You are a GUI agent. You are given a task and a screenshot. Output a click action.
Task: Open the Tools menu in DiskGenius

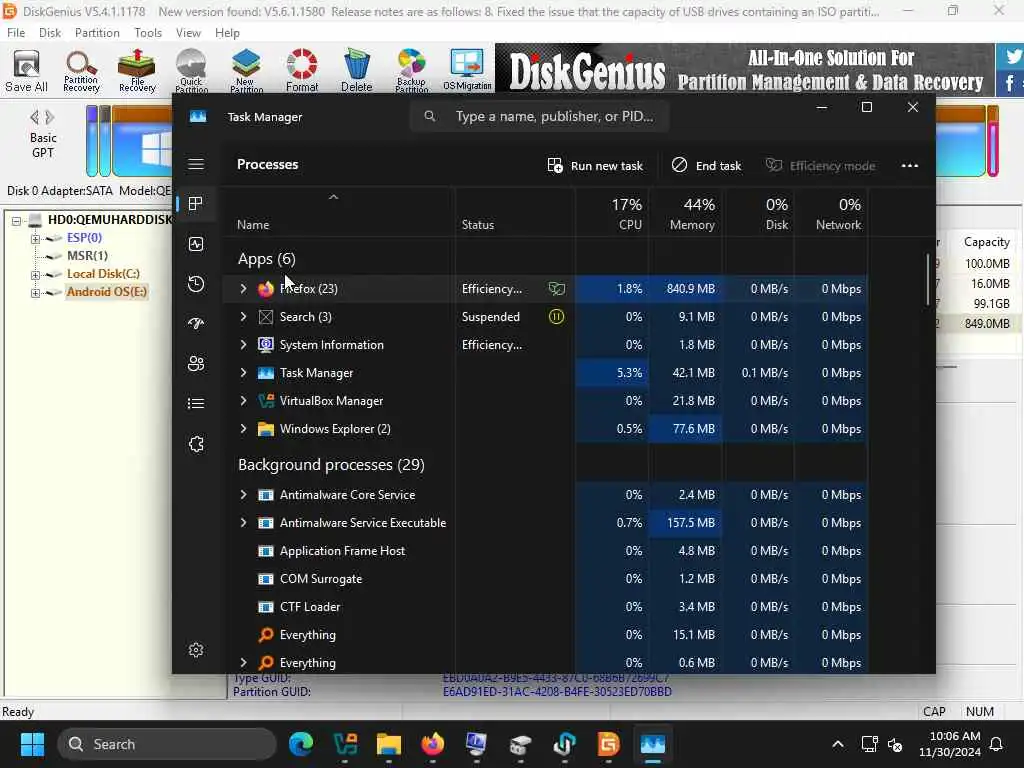(x=148, y=33)
